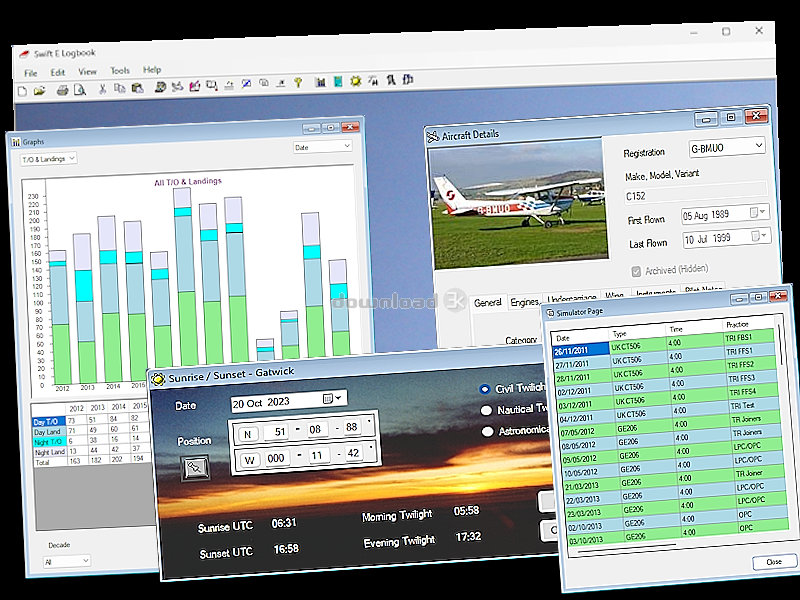Select the Civil Twilight radio button

click(485, 389)
